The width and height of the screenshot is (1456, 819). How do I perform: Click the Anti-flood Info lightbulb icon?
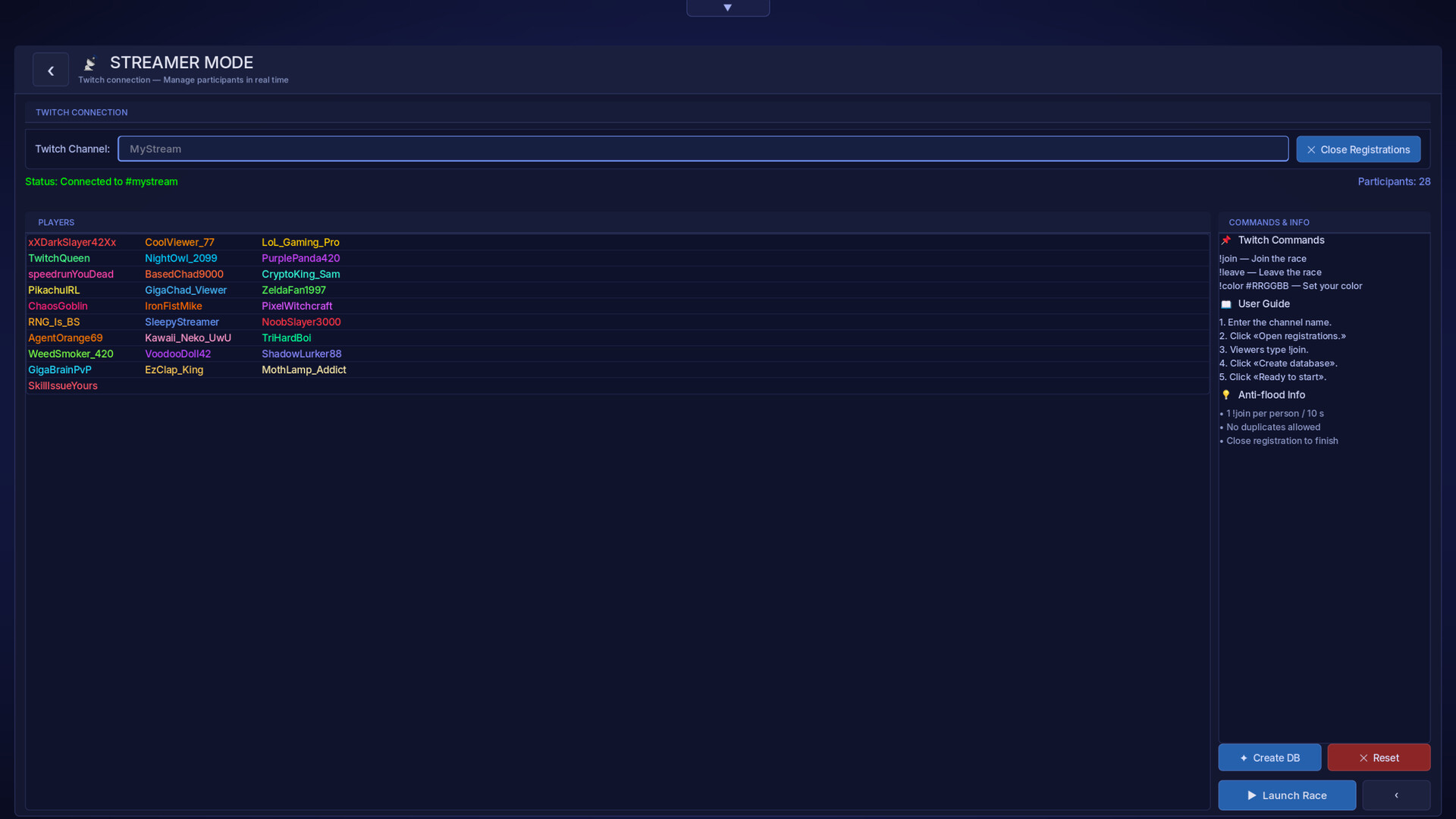point(1225,395)
